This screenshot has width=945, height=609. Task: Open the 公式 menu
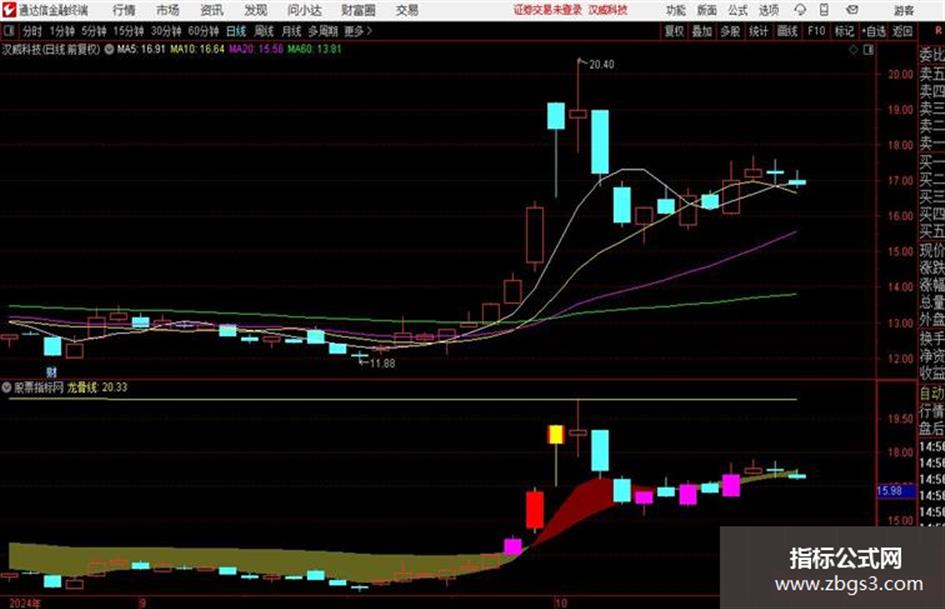tap(738, 10)
